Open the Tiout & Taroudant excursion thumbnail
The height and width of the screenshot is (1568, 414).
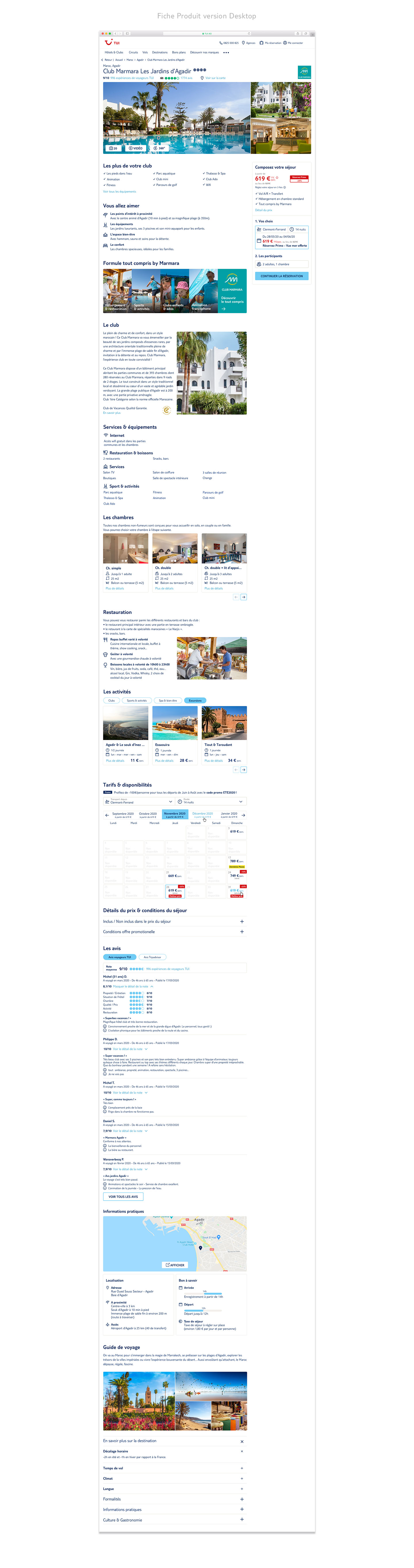(x=224, y=722)
